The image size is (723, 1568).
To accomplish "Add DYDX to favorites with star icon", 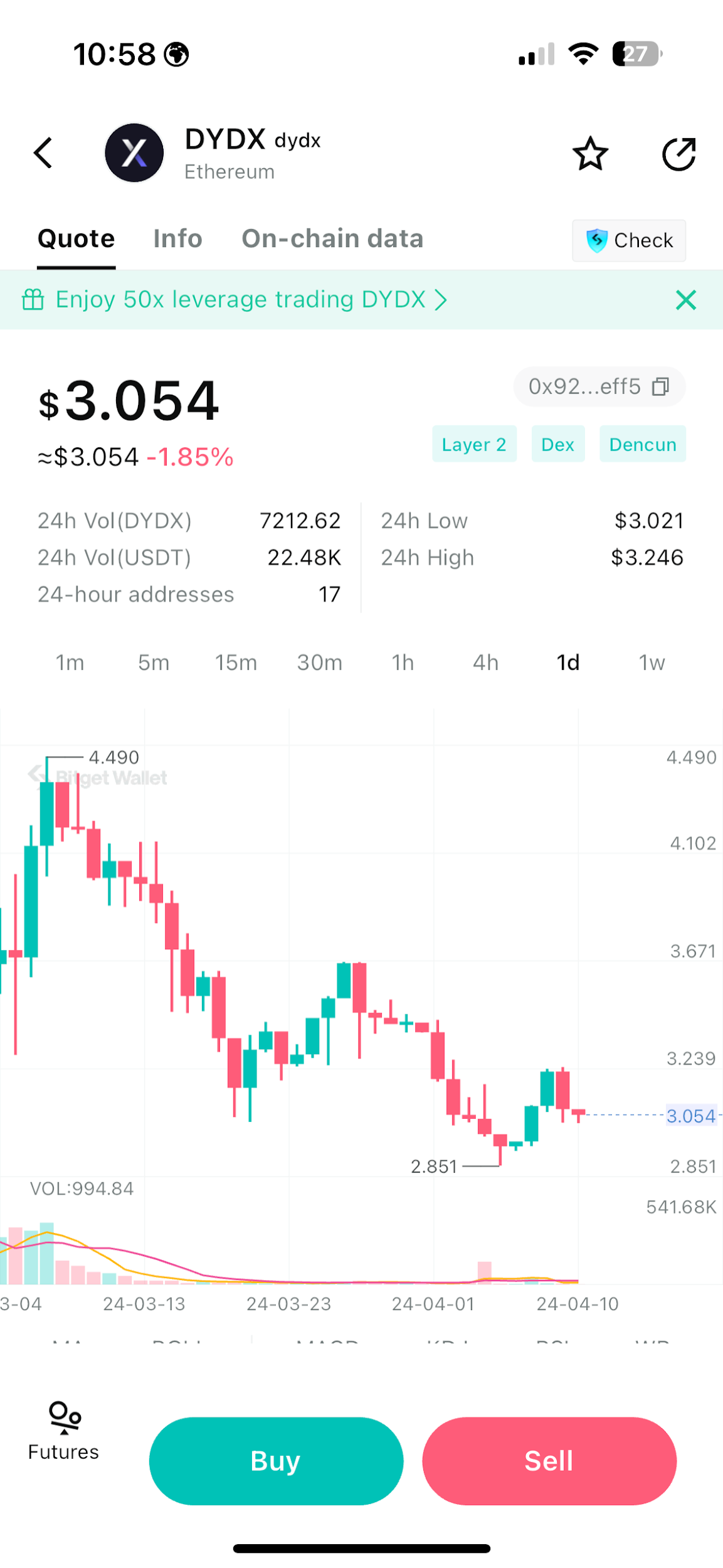I will pyautogui.click(x=590, y=154).
